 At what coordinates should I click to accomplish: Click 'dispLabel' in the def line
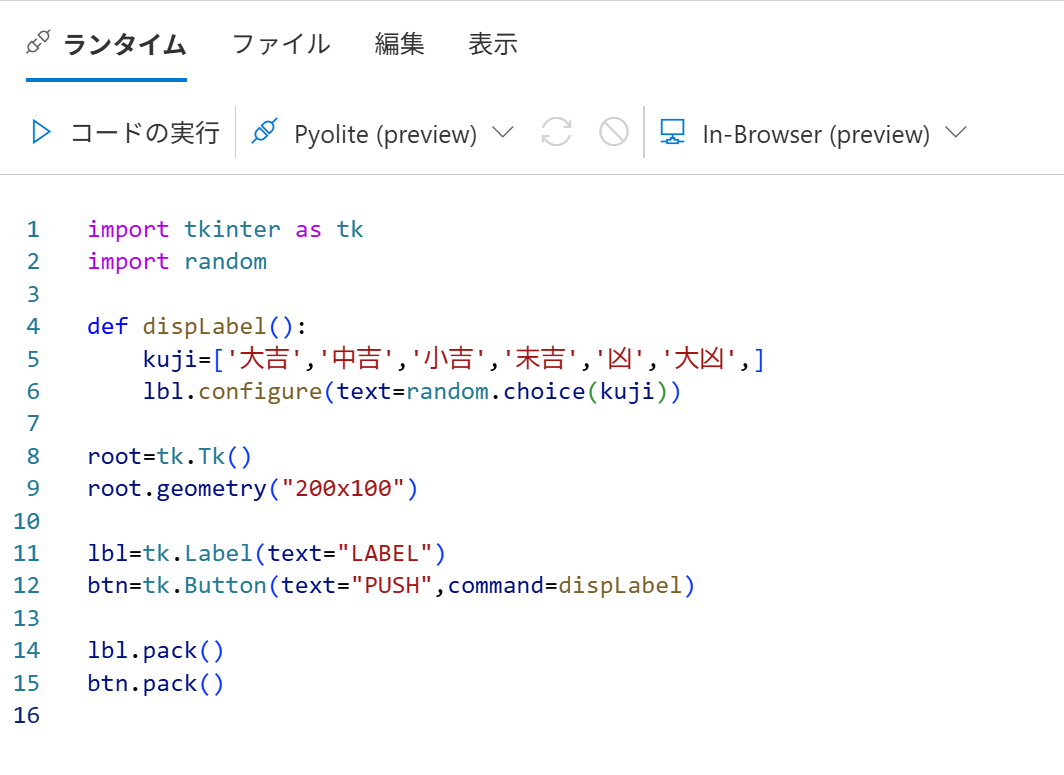coord(204,327)
